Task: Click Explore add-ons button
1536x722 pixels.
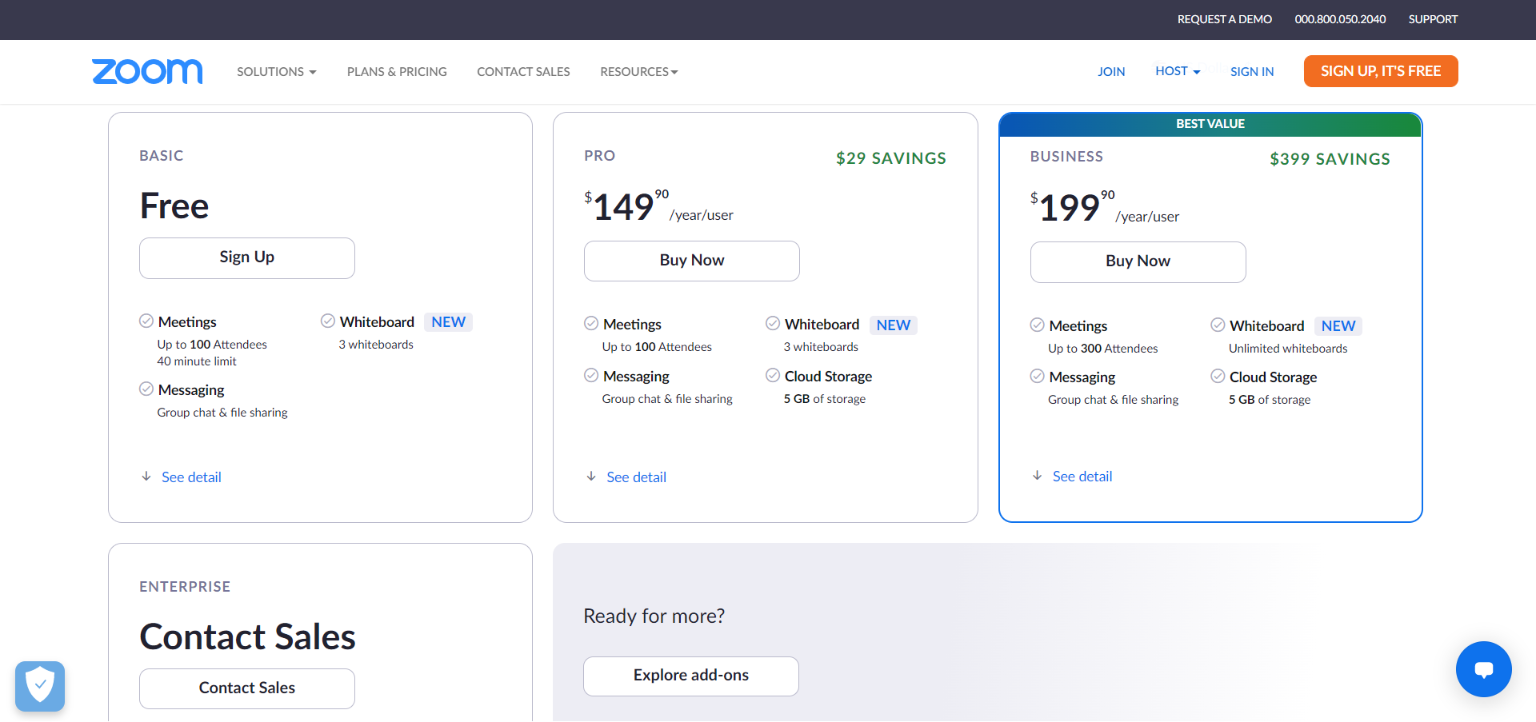Action: tap(691, 676)
